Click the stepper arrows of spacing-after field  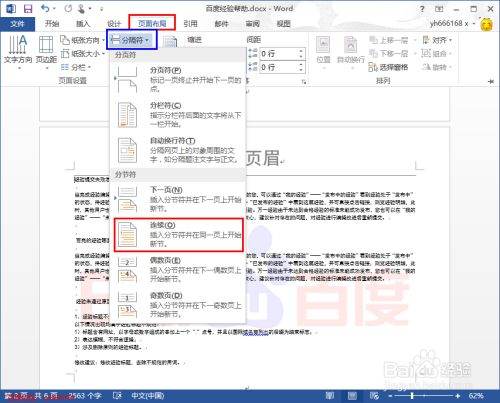[x=301, y=67]
